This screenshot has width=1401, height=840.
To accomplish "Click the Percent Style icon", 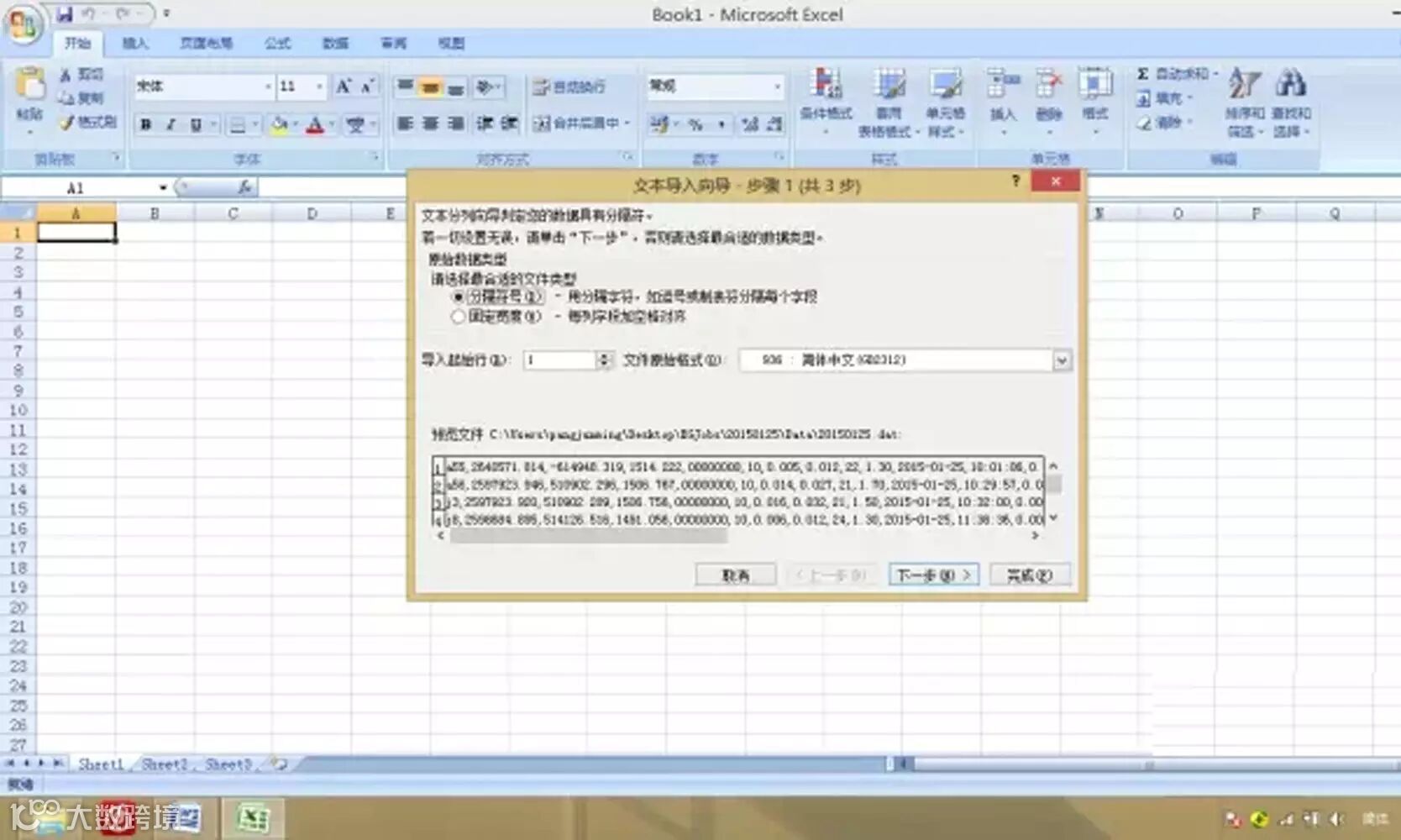I will [x=695, y=125].
